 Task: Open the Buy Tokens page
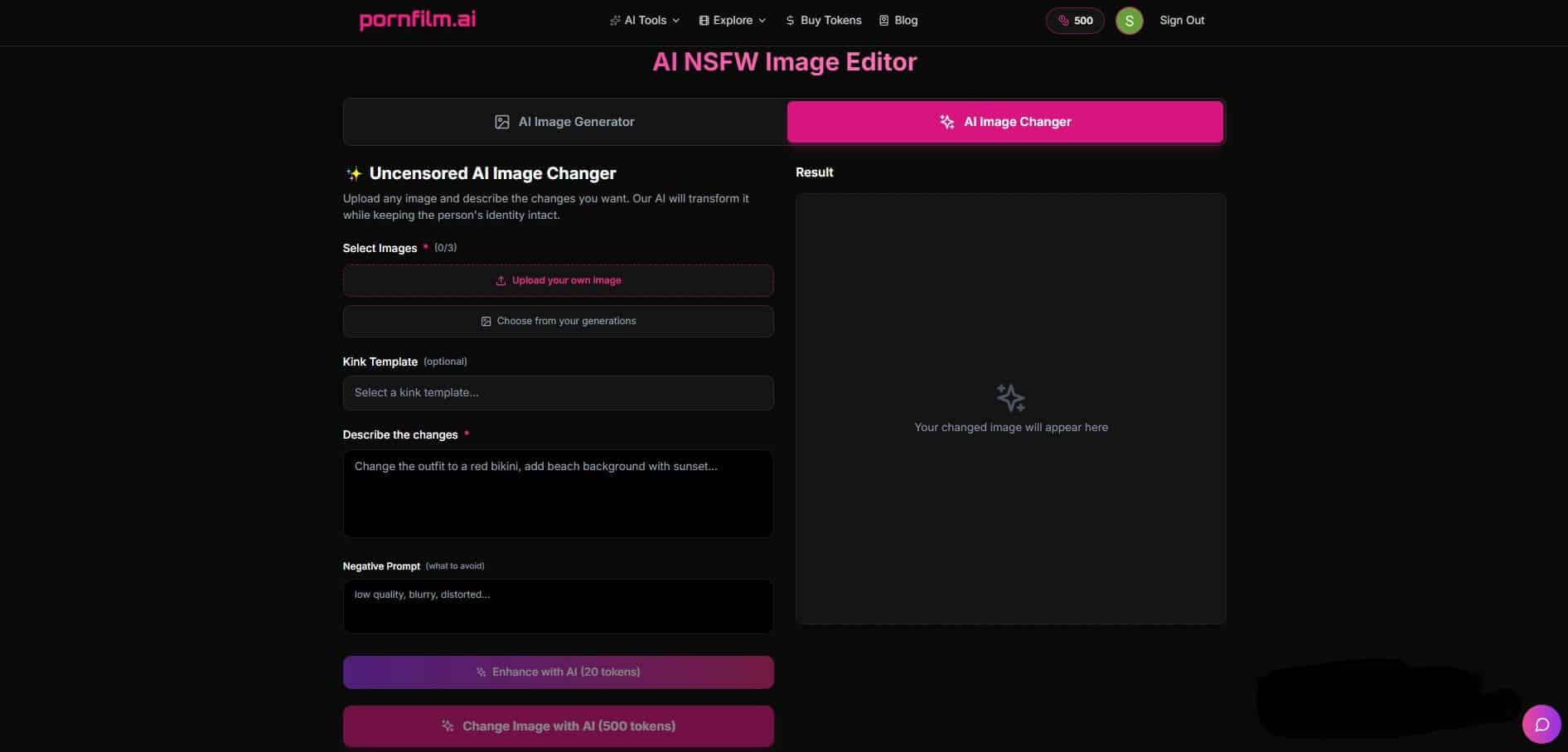pyautogui.click(x=823, y=20)
